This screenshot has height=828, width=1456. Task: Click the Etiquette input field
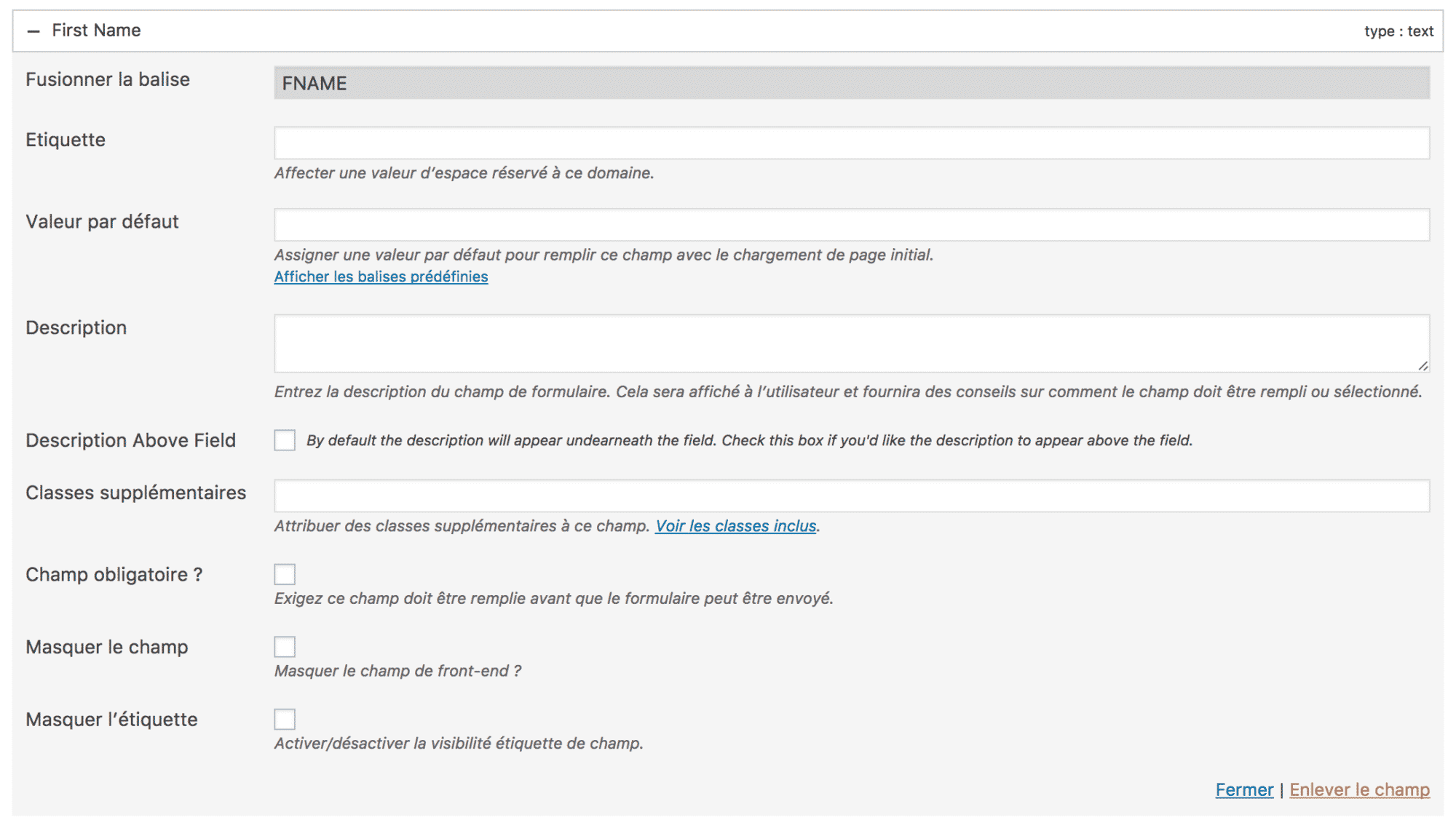pos(655,143)
